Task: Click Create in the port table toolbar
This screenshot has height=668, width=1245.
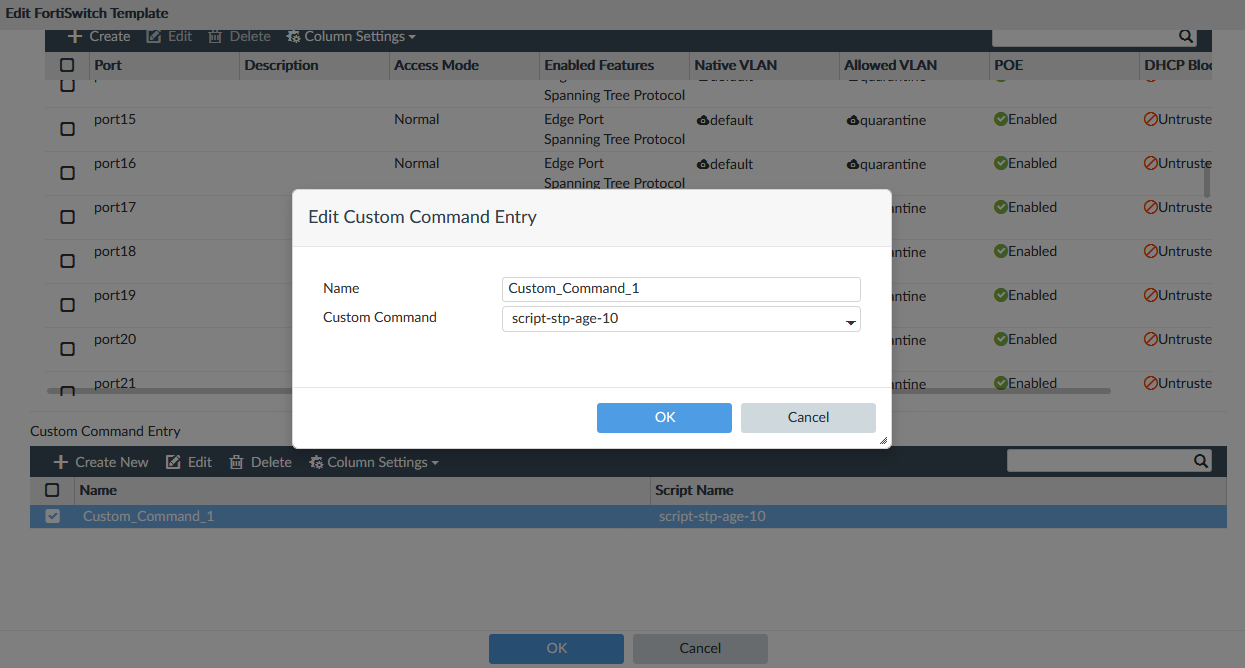Action: (99, 36)
